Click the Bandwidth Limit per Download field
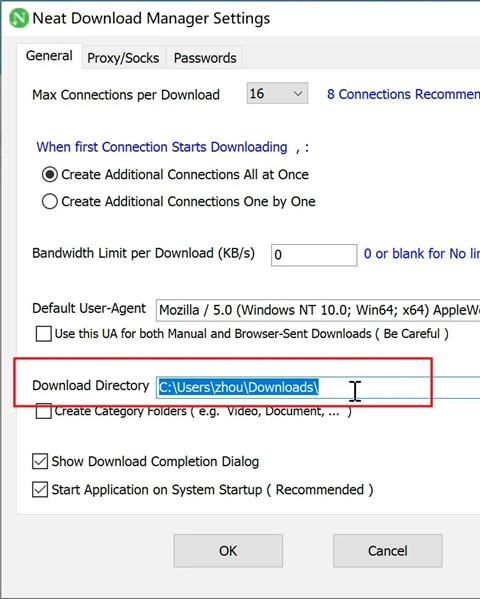 tap(314, 255)
